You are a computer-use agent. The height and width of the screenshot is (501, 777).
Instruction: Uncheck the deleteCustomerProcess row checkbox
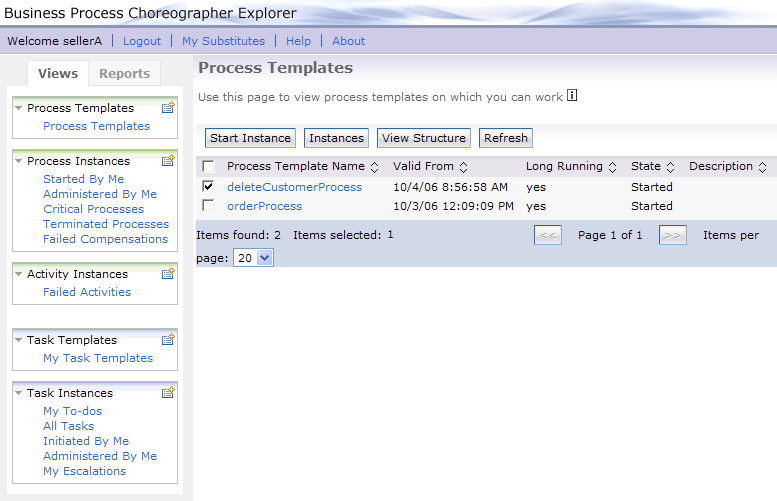[209, 186]
